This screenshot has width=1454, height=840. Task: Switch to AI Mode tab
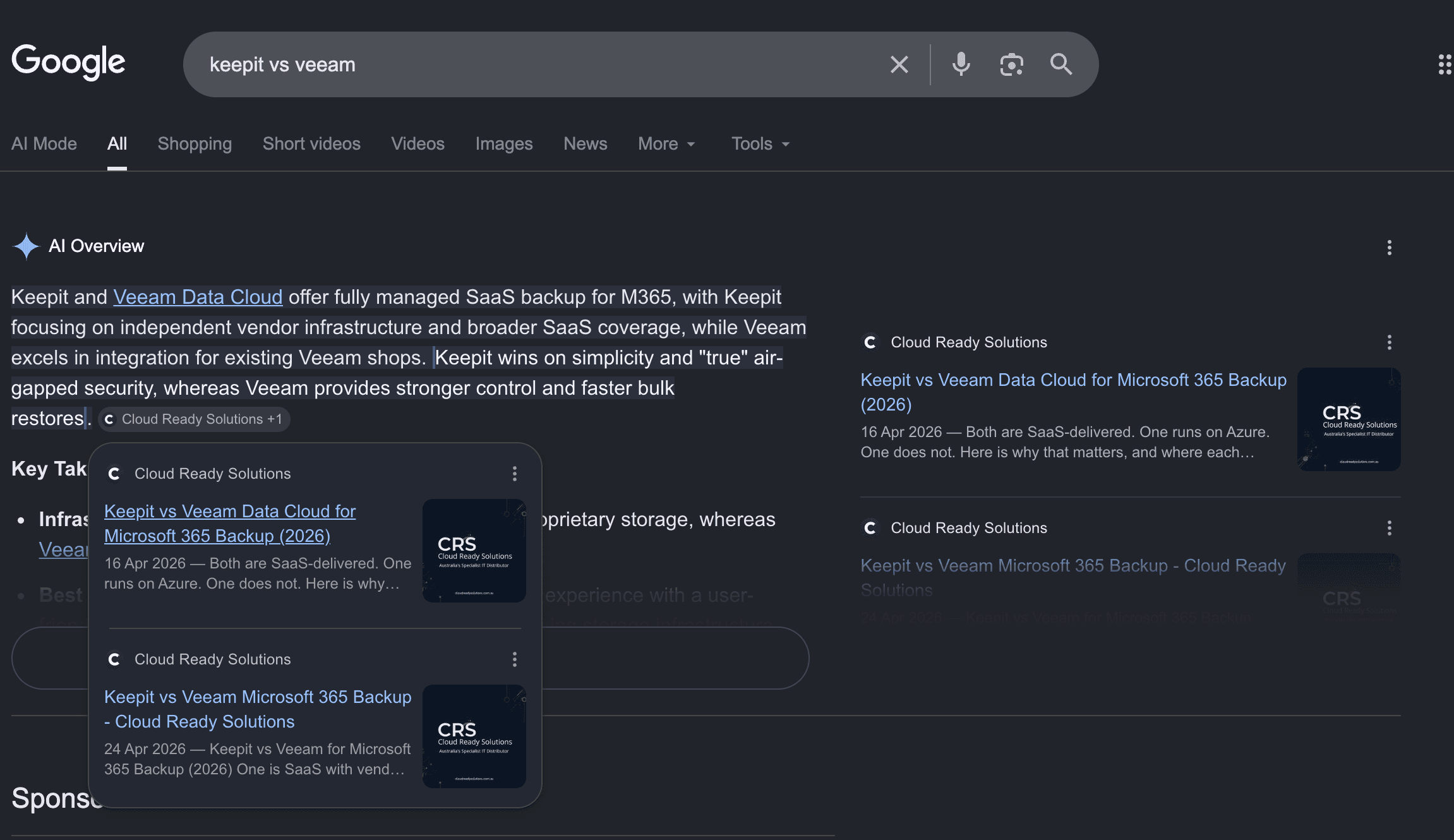pos(44,143)
